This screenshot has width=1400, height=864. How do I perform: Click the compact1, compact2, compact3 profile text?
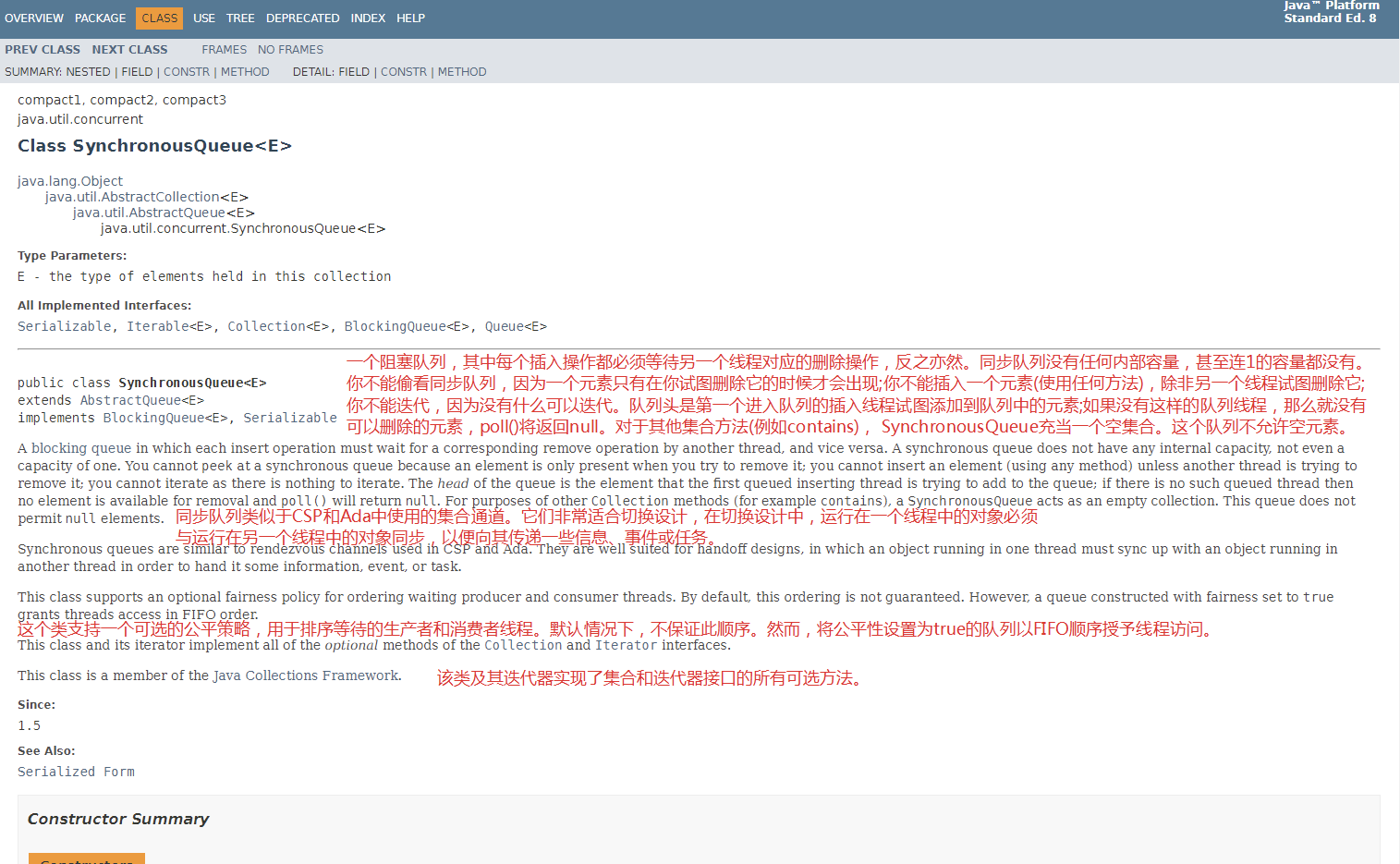coord(122,100)
